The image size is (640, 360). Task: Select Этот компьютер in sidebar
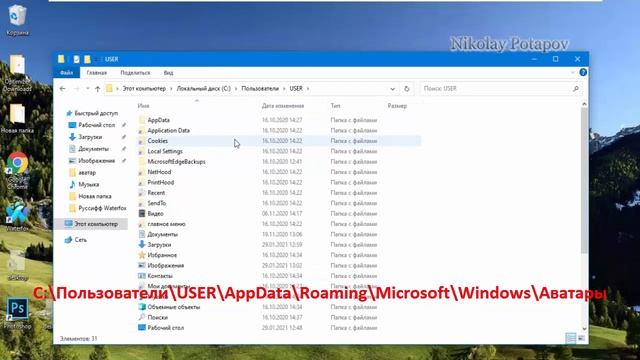click(x=92, y=224)
